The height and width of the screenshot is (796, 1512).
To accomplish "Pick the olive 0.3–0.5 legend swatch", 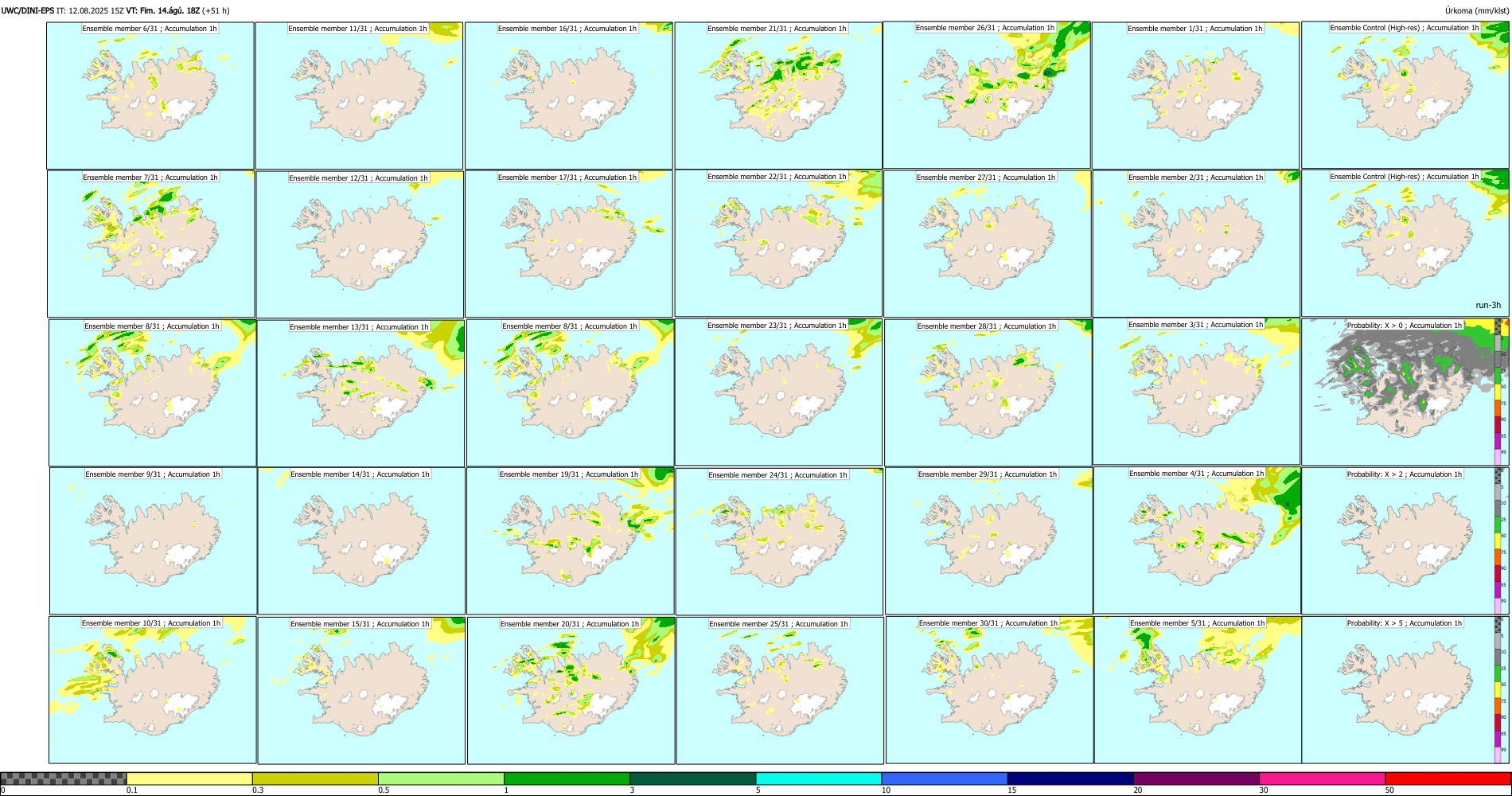I will [x=315, y=778].
